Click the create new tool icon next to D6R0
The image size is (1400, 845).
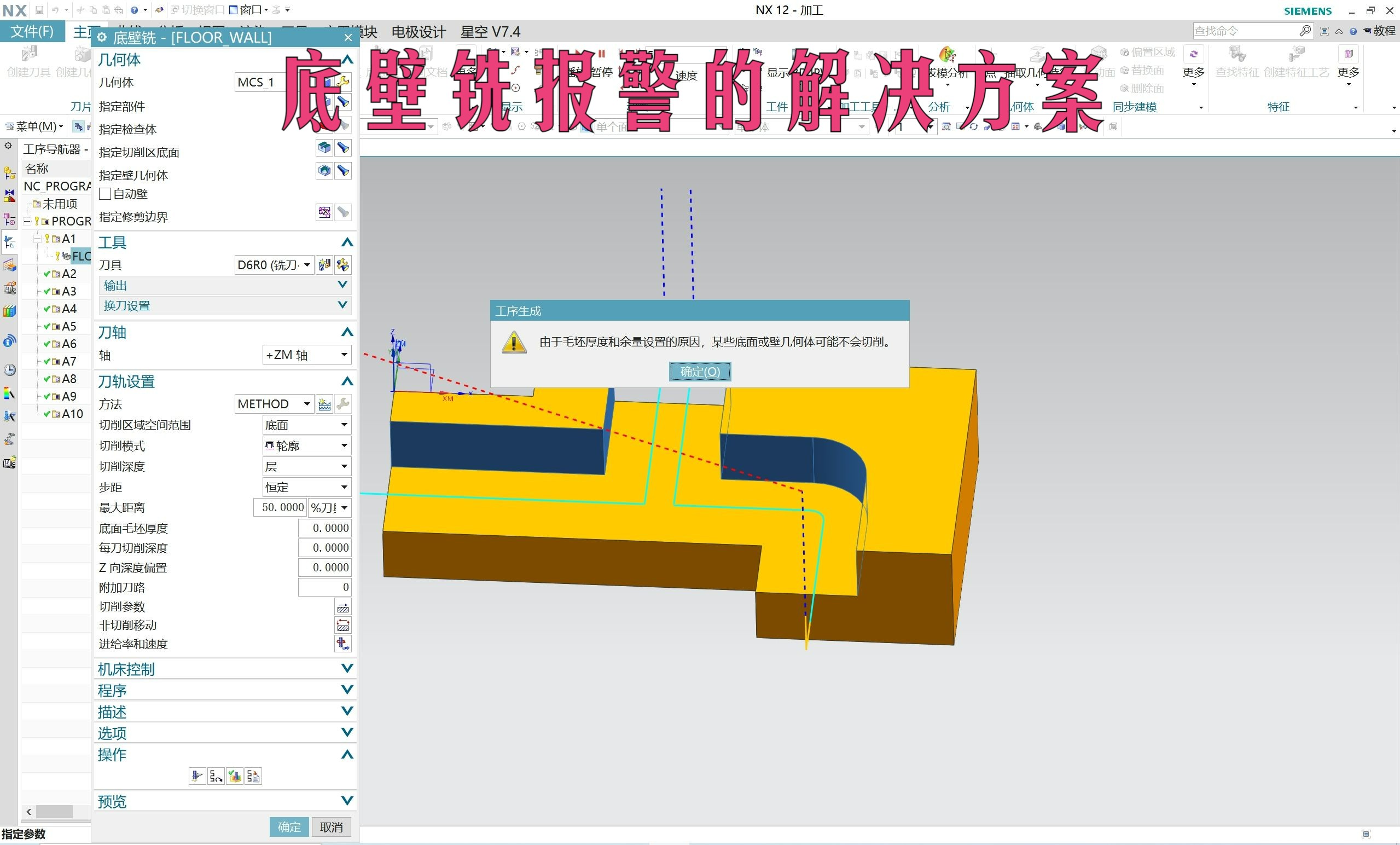[x=324, y=265]
